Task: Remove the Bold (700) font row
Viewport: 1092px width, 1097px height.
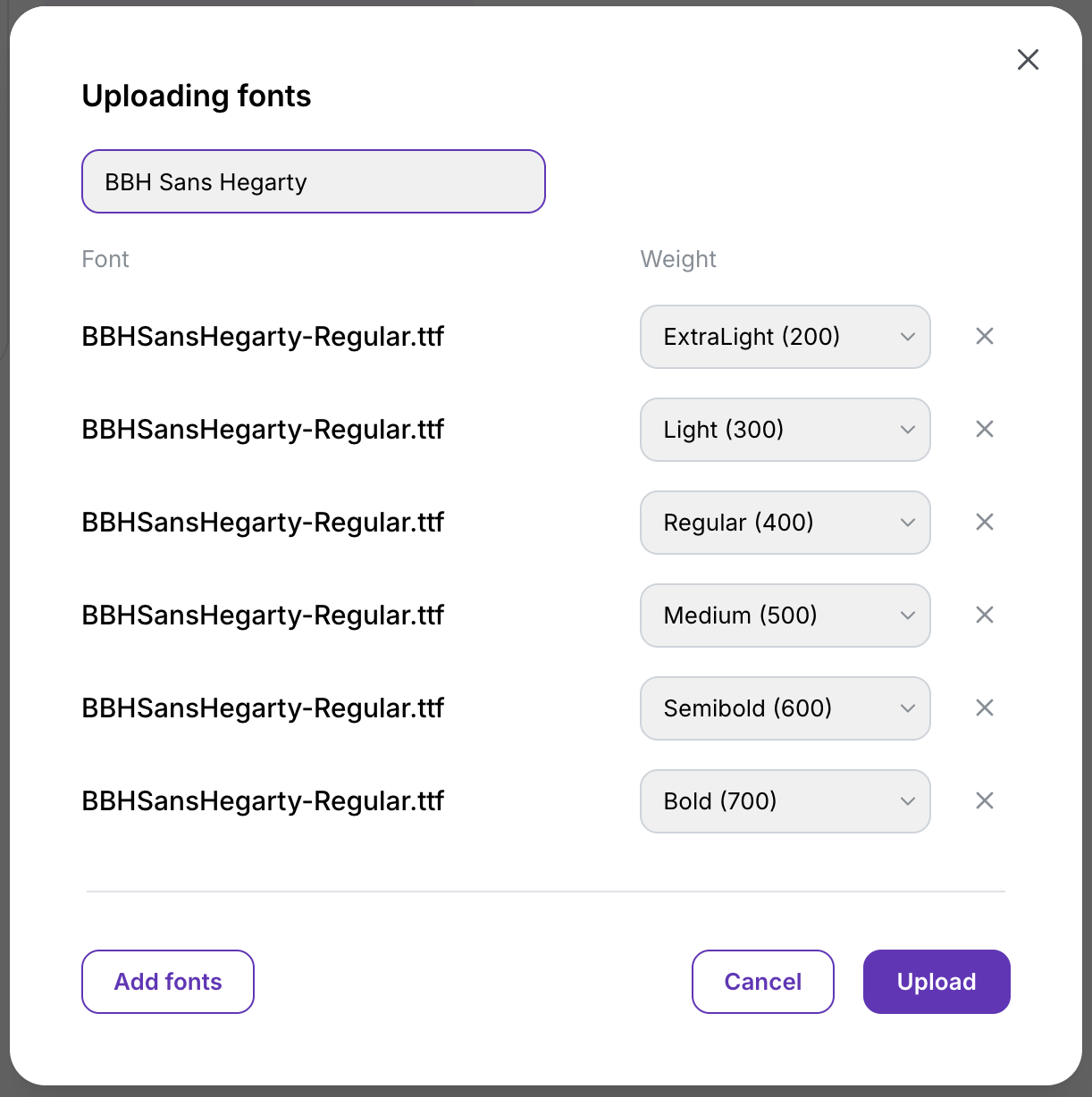Action: point(984,801)
